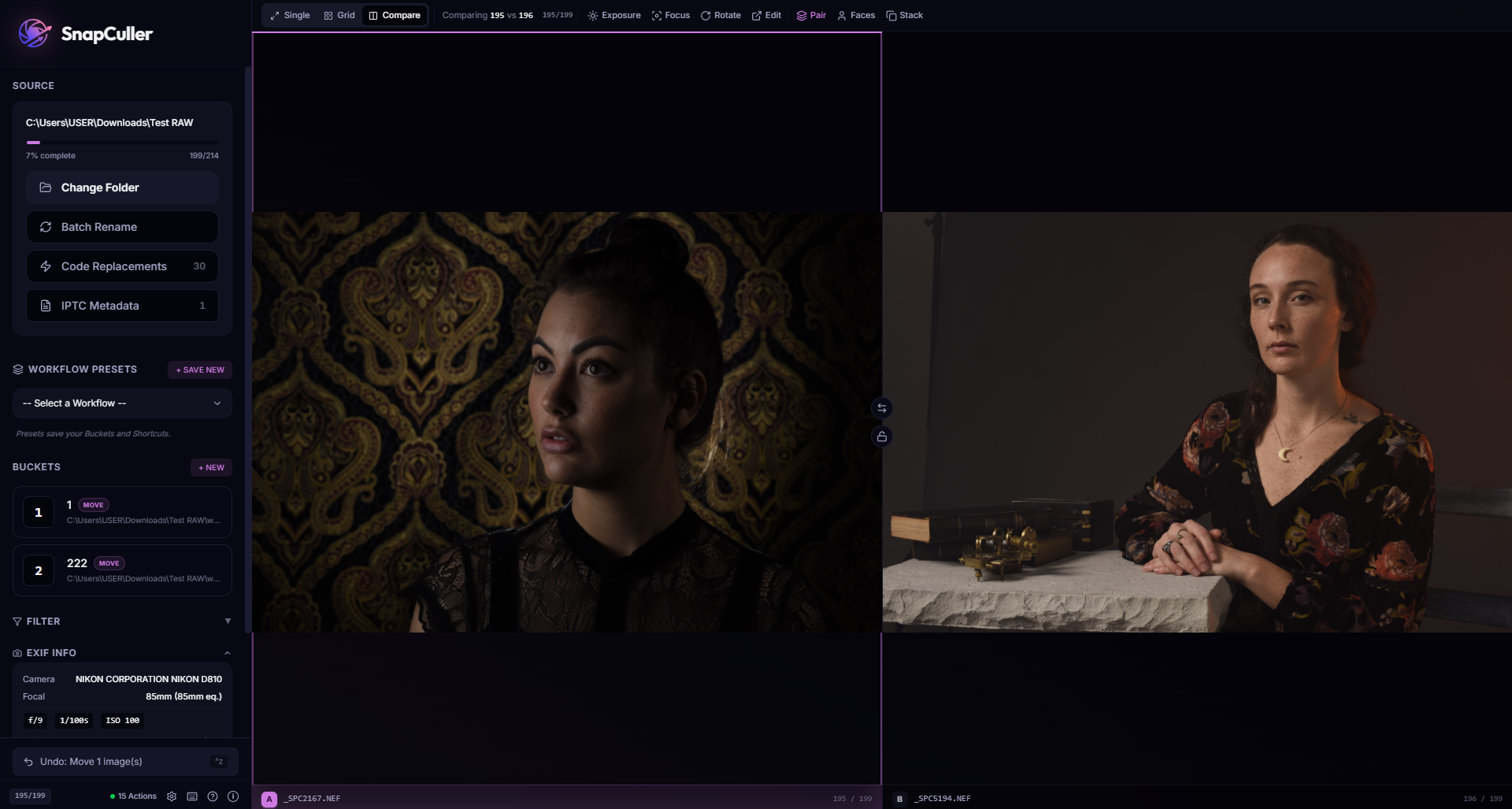Image resolution: width=1512 pixels, height=809 pixels.
Task: Click the Exposure sun icon
Action: [593, 16]
